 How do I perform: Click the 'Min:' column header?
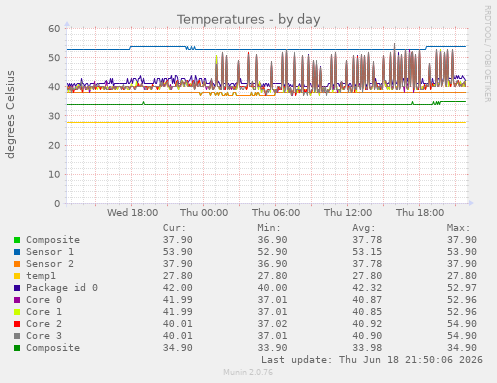pyautogui.click(x=269, y=228)
